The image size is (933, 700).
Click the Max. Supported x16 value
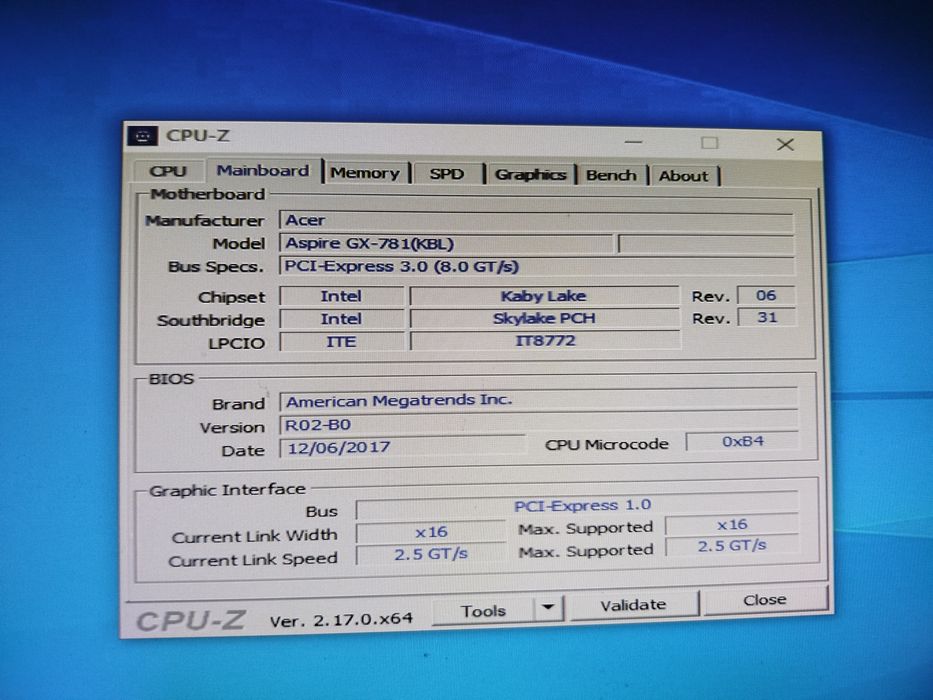[732, 525]
